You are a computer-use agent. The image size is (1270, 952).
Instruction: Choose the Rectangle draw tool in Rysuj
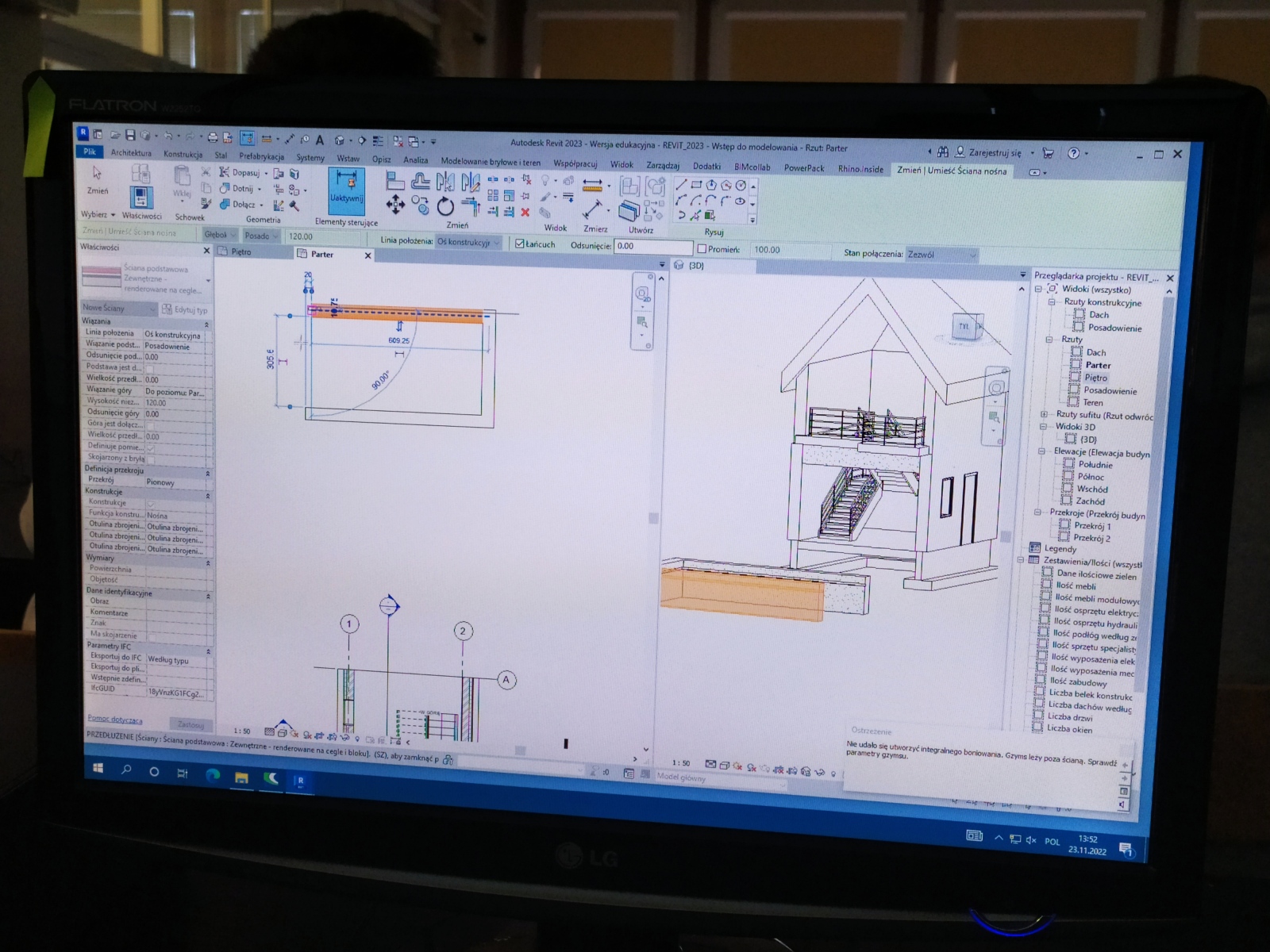point(696,185)
